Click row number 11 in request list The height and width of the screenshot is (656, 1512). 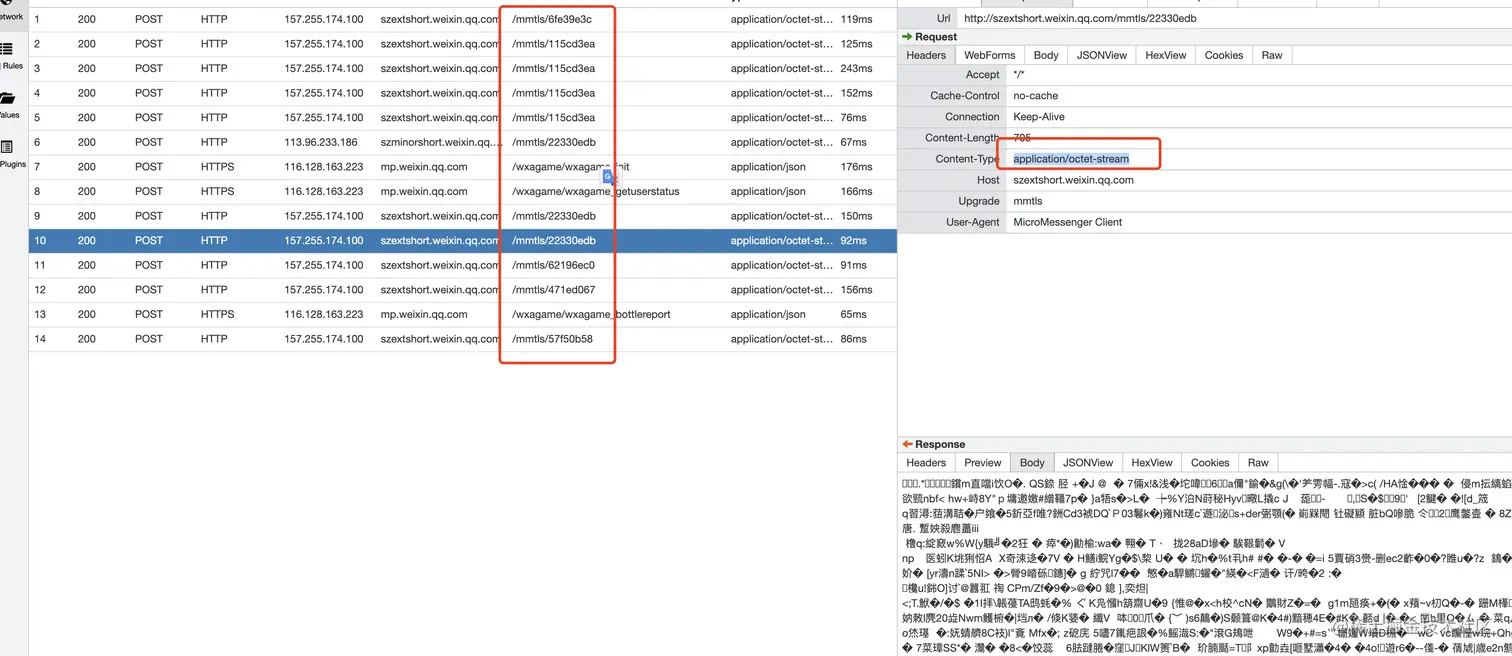pos(38,265)
